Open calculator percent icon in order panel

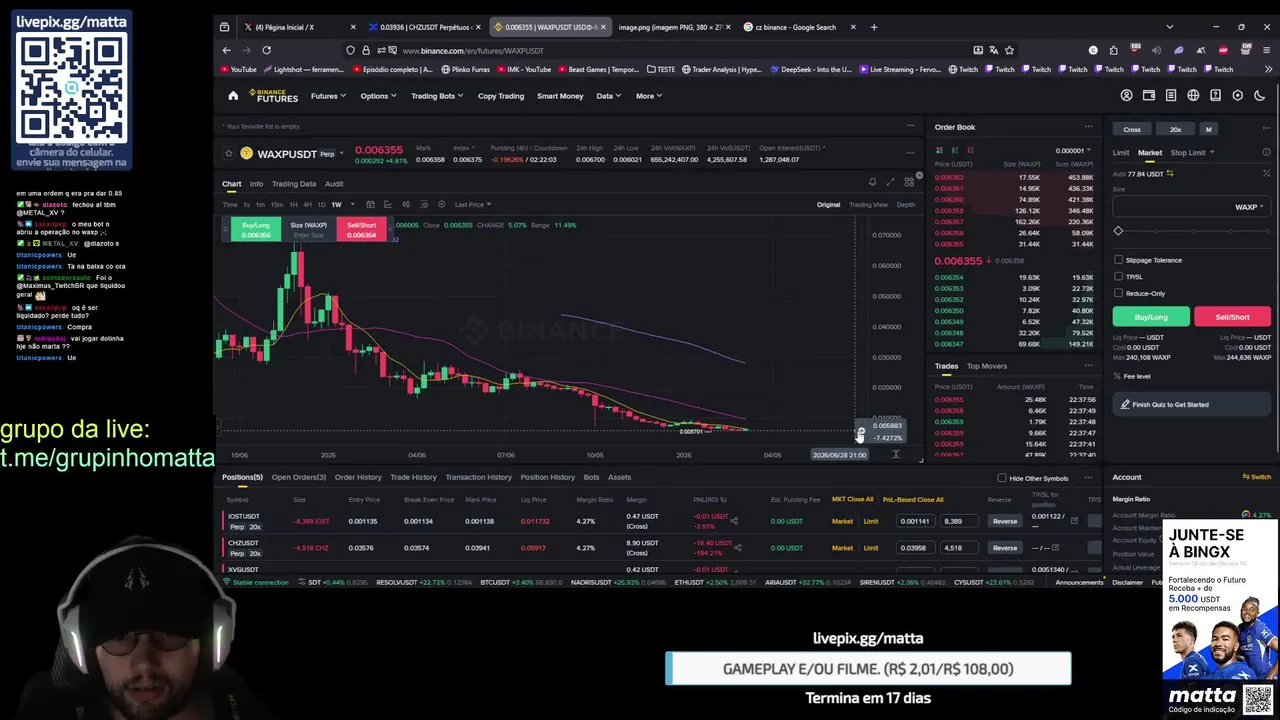[x=1266, y=174]
